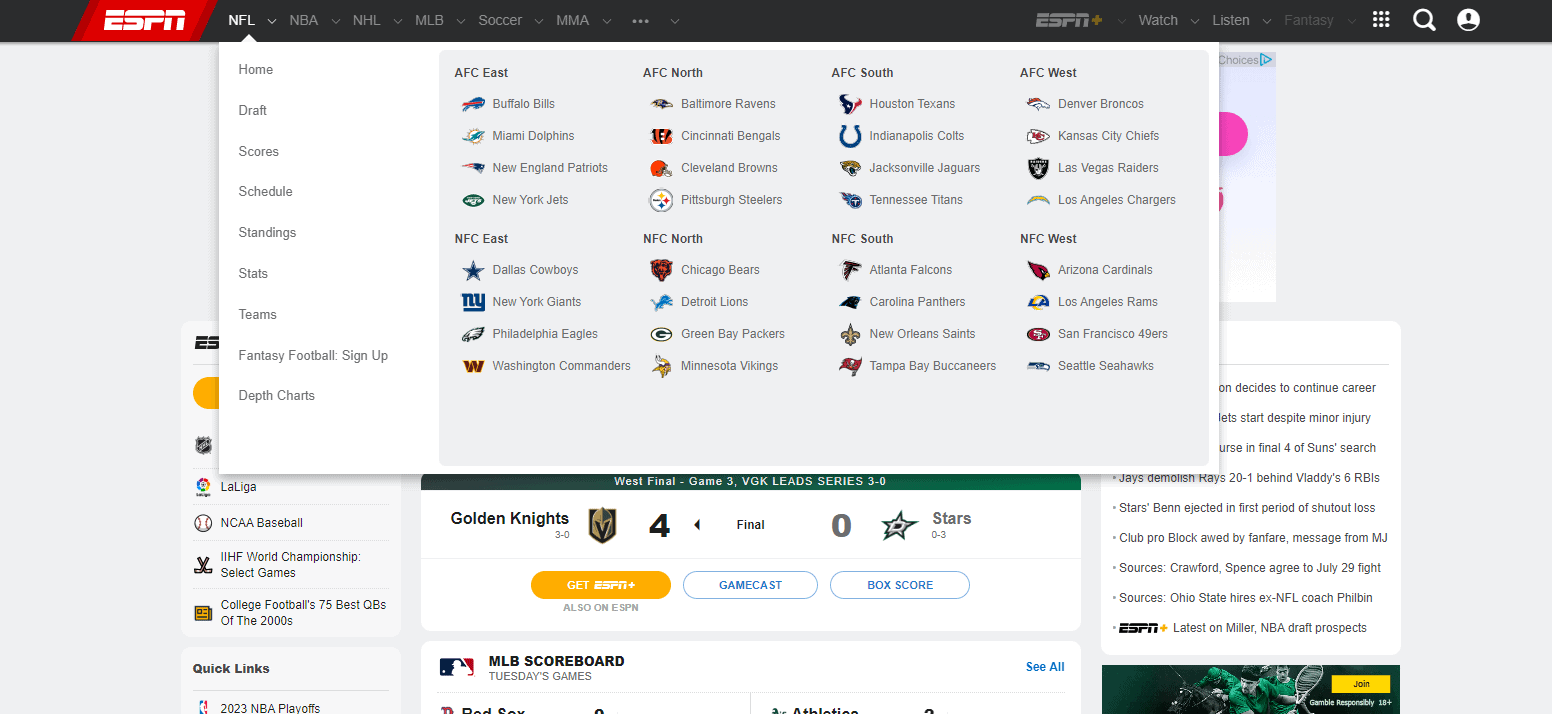Expand the Watch dropdown chevron
The height and width of the screenshot is (714, 1552).
click(1195, 21)
